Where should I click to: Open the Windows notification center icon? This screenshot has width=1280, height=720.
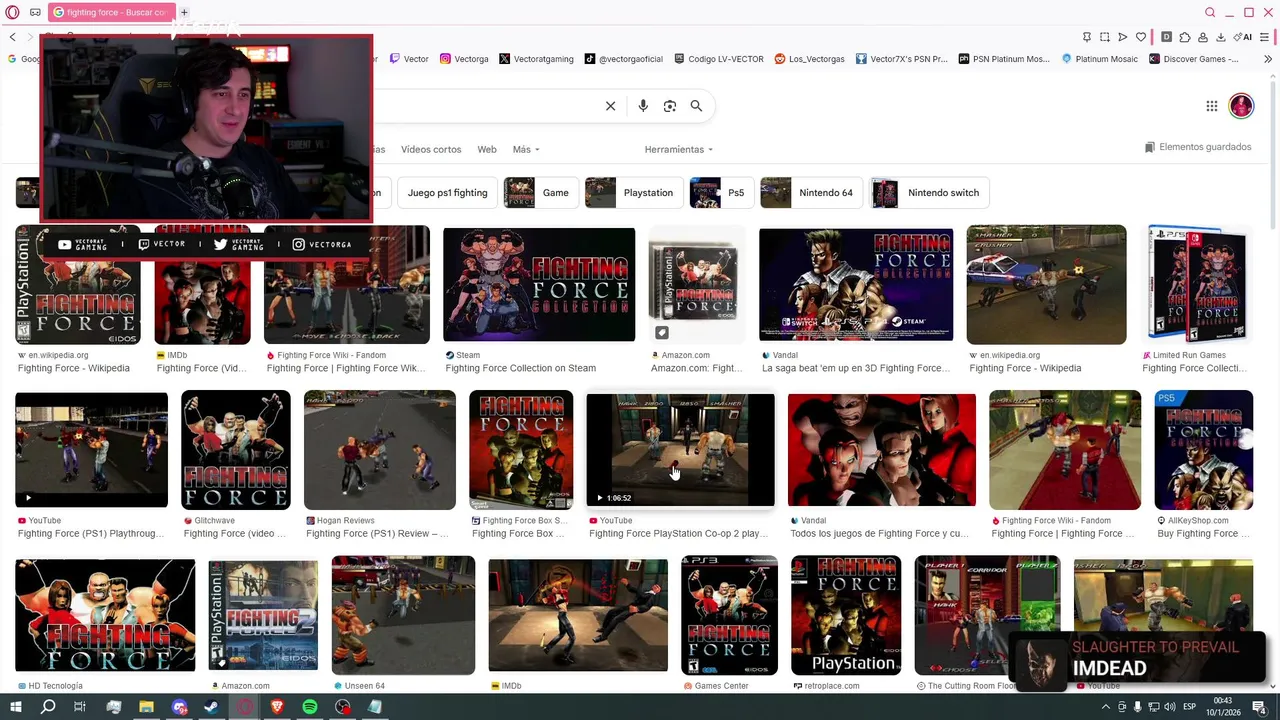click(x=1261, y=707)
